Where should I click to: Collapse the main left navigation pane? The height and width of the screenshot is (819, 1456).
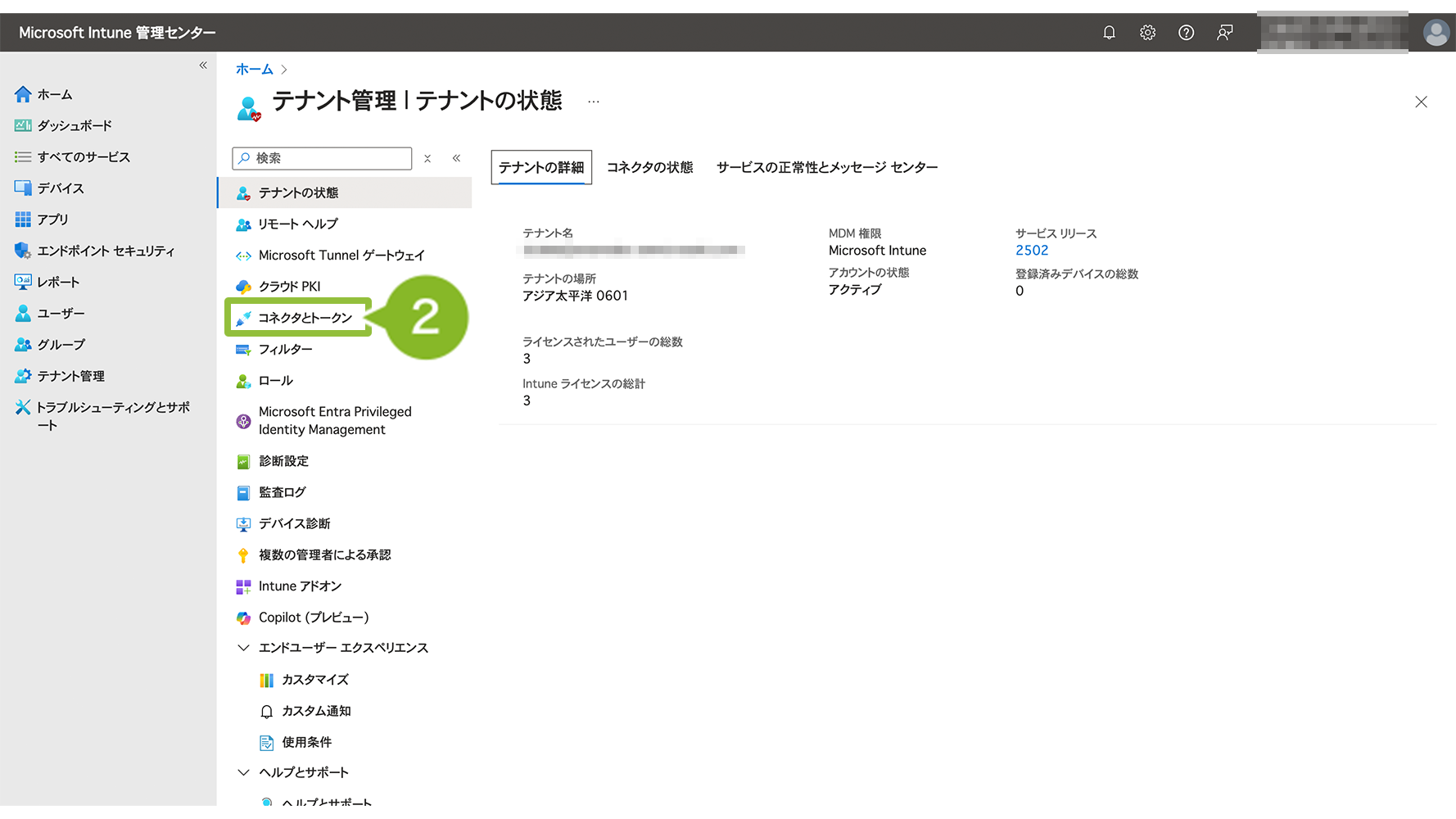[x=203, y=65]
